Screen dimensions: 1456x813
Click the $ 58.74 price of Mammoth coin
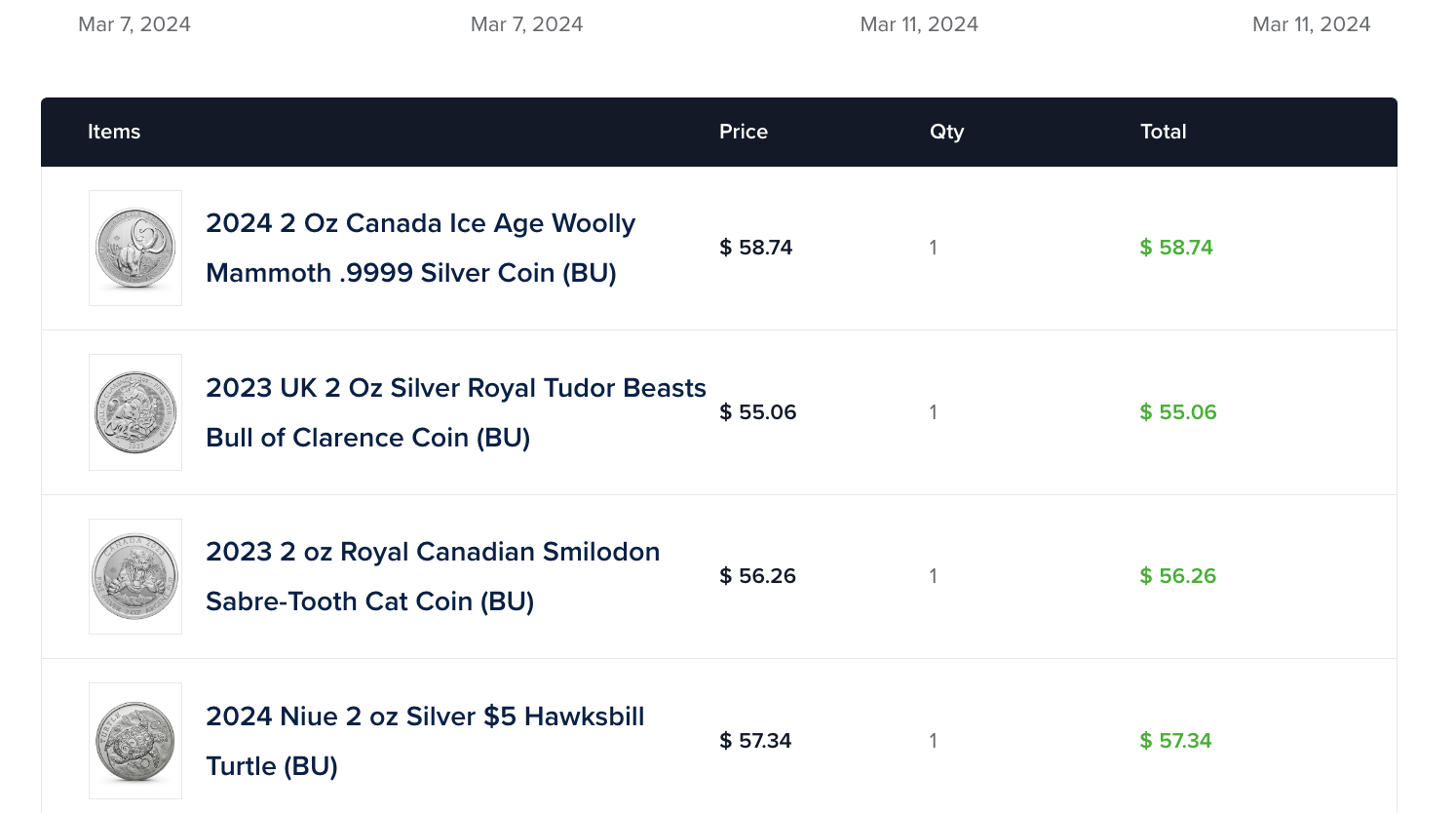click(x=756, y=248)
